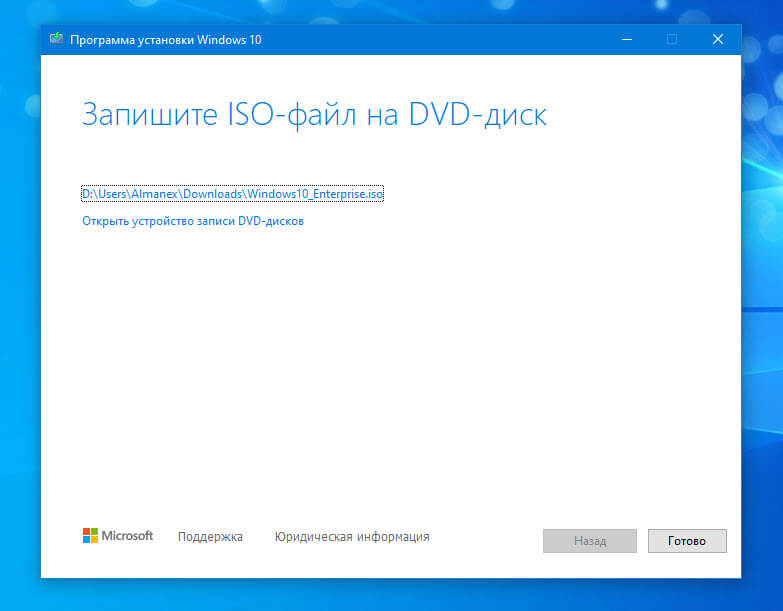Screen dimensions: 783x611
Task: Open the Юридическая информация link
Action: click(352, 537)
